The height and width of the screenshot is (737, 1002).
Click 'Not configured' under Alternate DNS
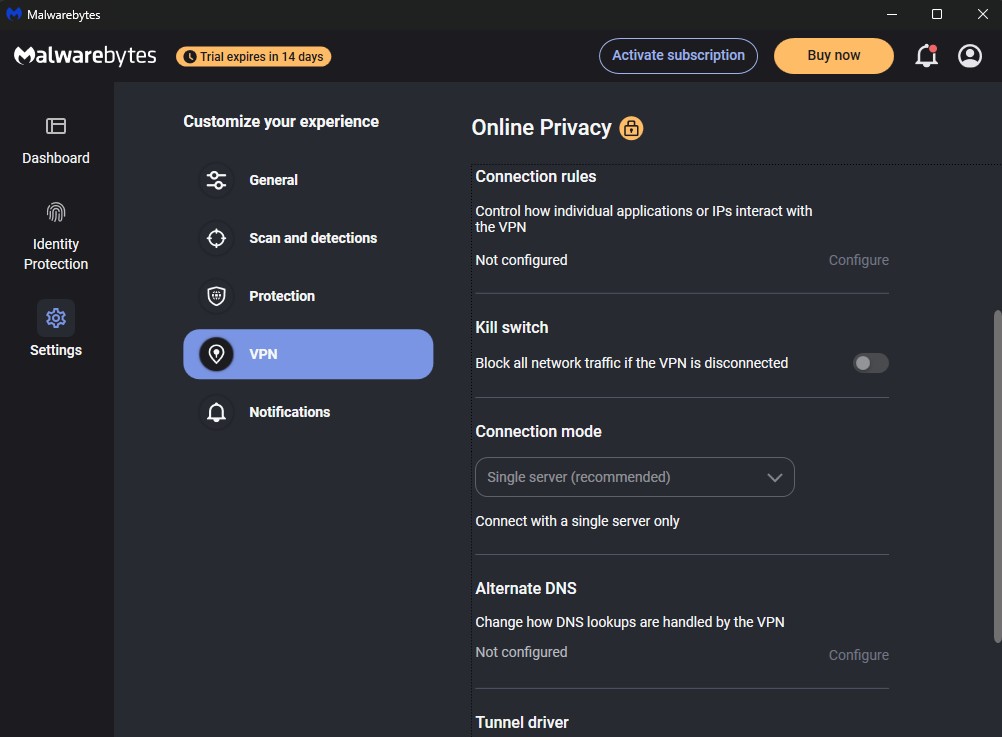521,652
